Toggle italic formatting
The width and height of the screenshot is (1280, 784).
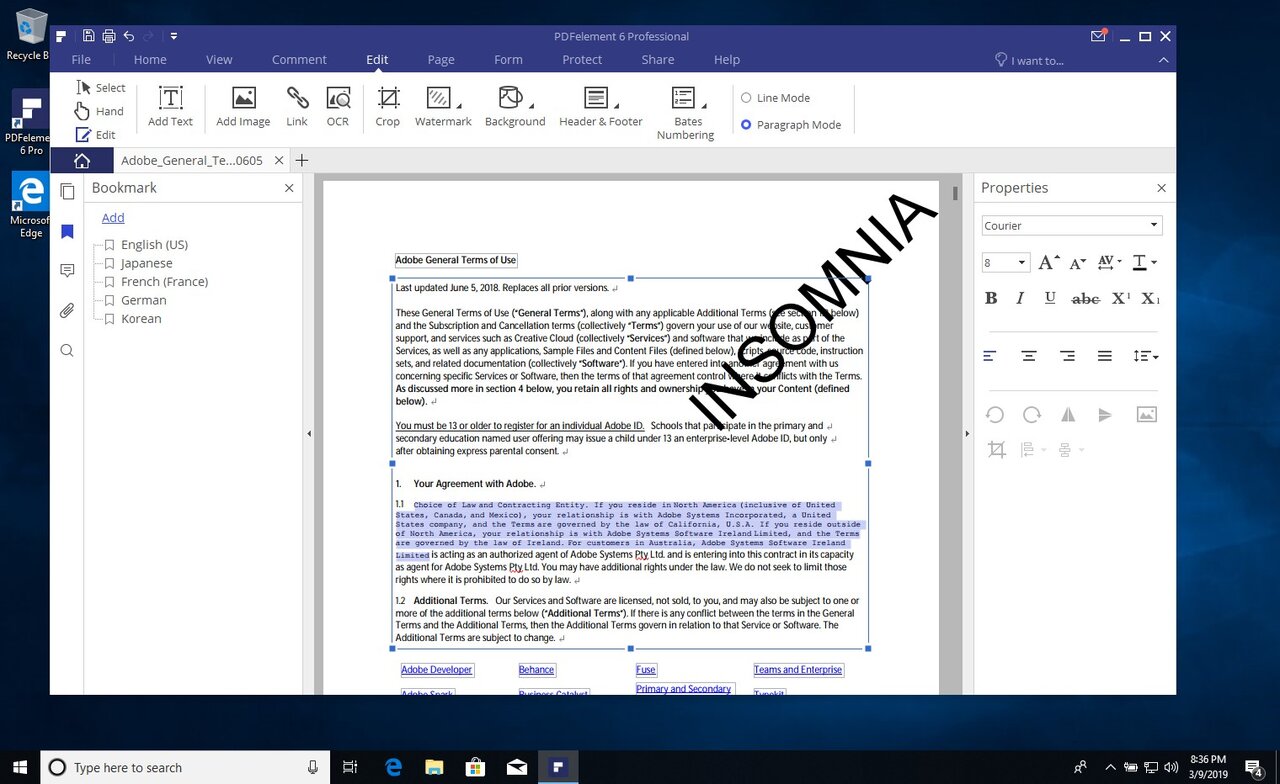tap(1020, 298)
